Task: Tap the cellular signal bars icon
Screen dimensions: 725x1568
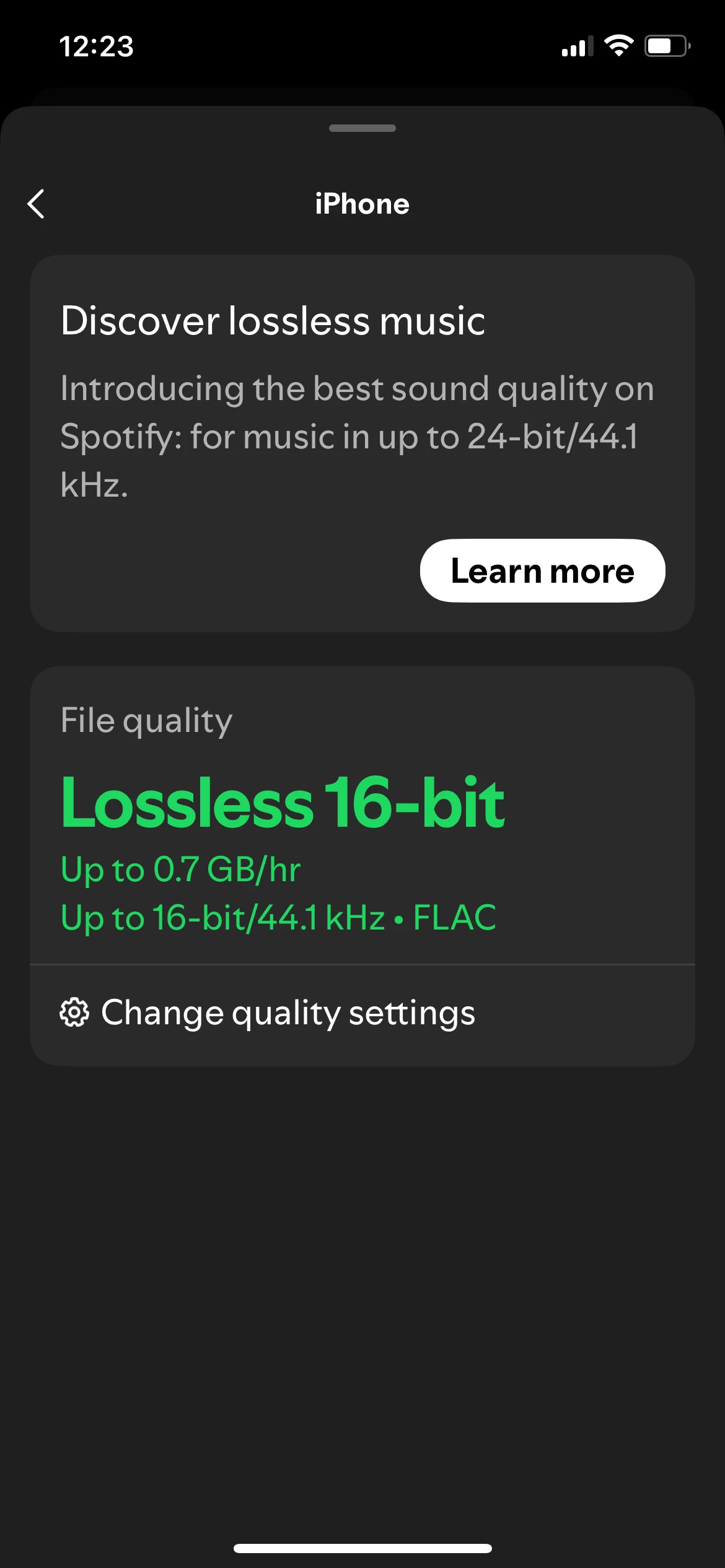Action: pos(576,46)
